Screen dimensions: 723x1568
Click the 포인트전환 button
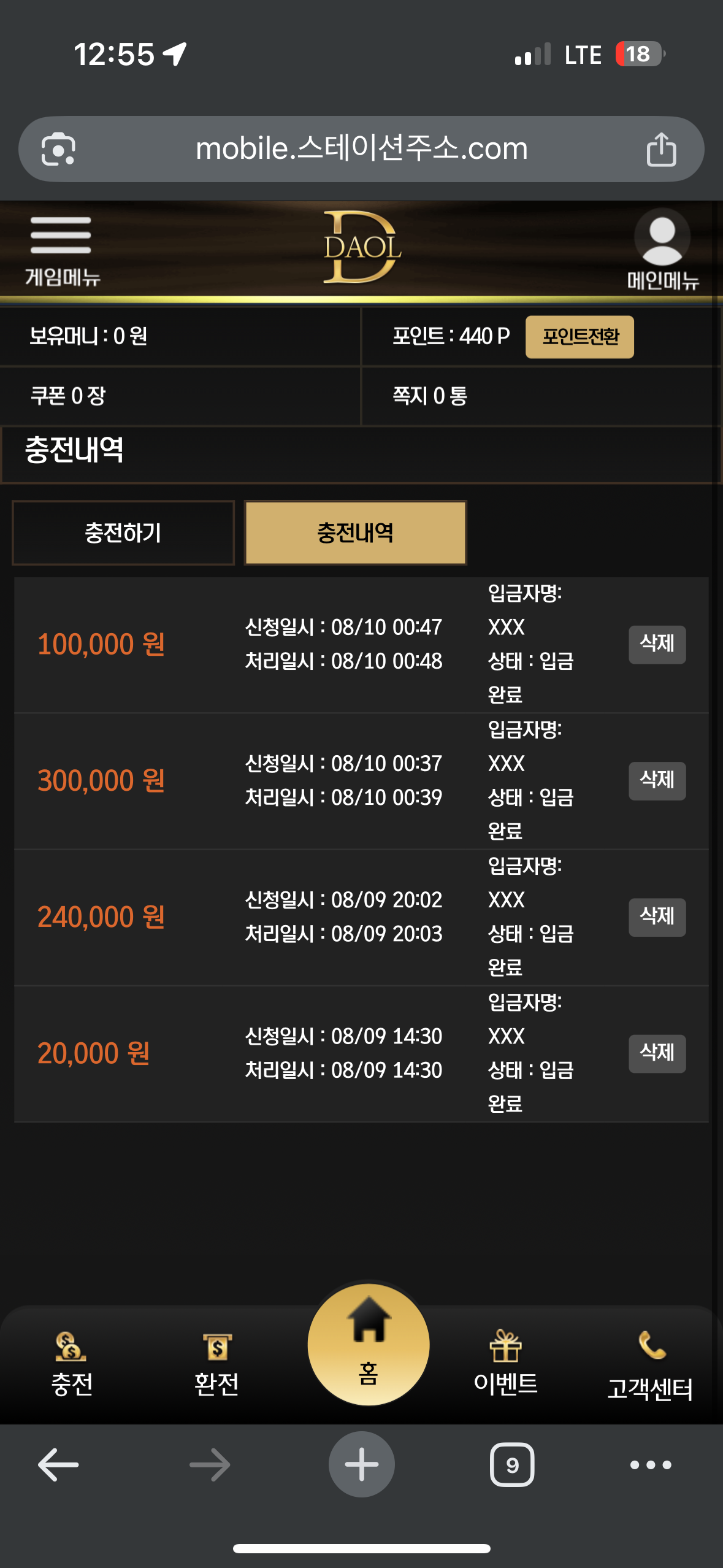click(x=580, y=337)
